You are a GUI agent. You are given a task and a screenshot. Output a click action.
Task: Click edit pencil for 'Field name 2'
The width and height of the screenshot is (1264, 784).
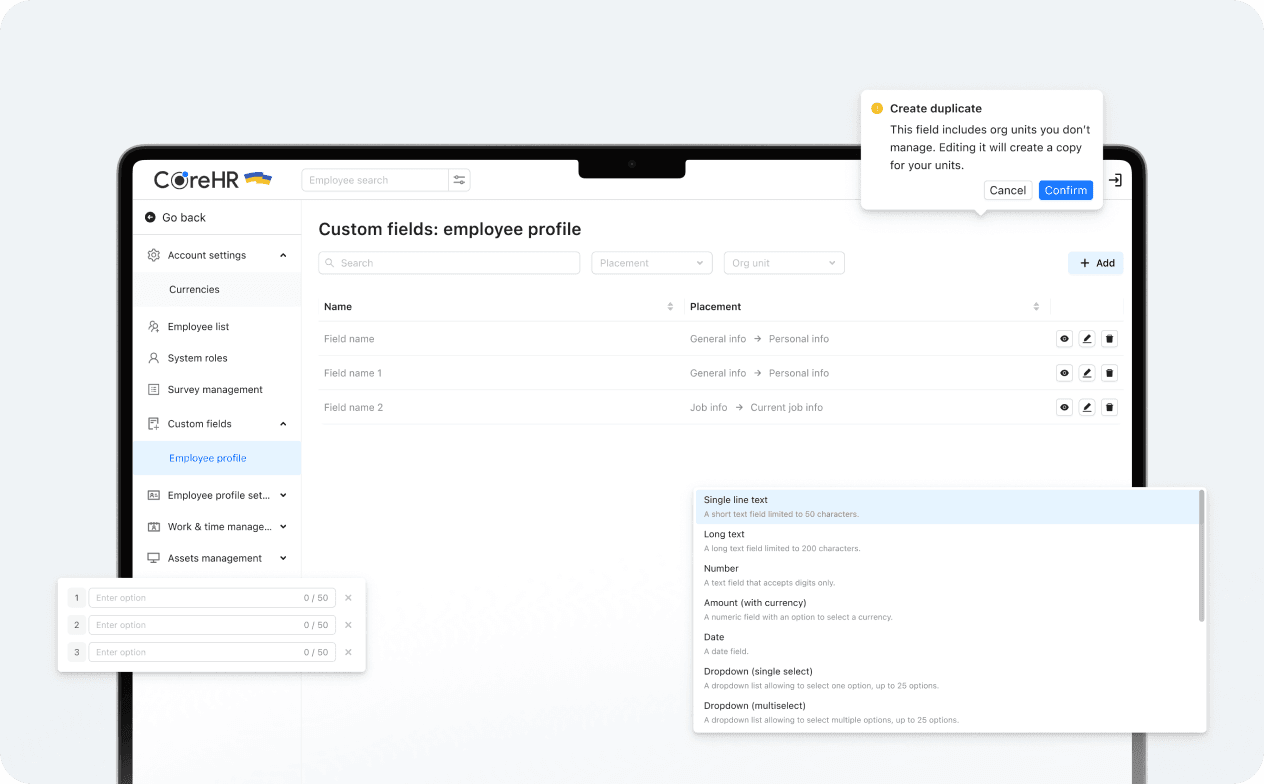click(x=1087, y=407)
